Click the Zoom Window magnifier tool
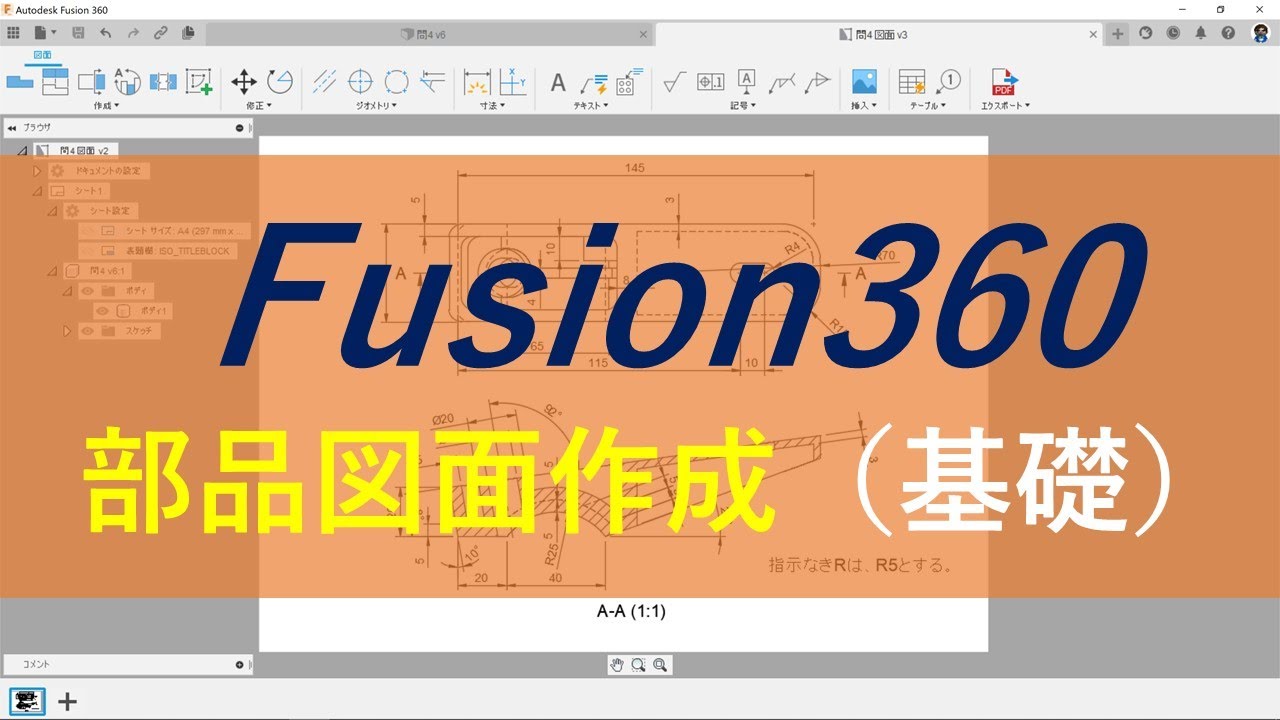Image resolution: width=1280 pixels, height=720 pixels. pos(639,665)
